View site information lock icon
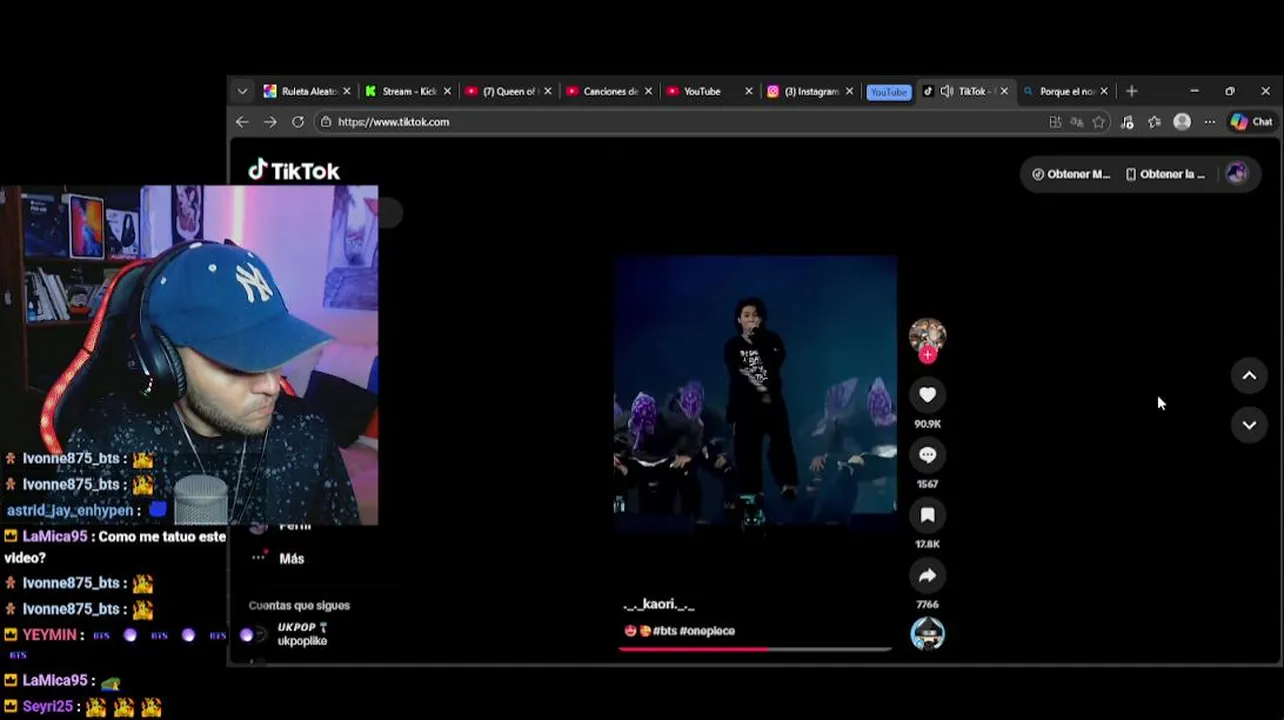 point(325,122)
